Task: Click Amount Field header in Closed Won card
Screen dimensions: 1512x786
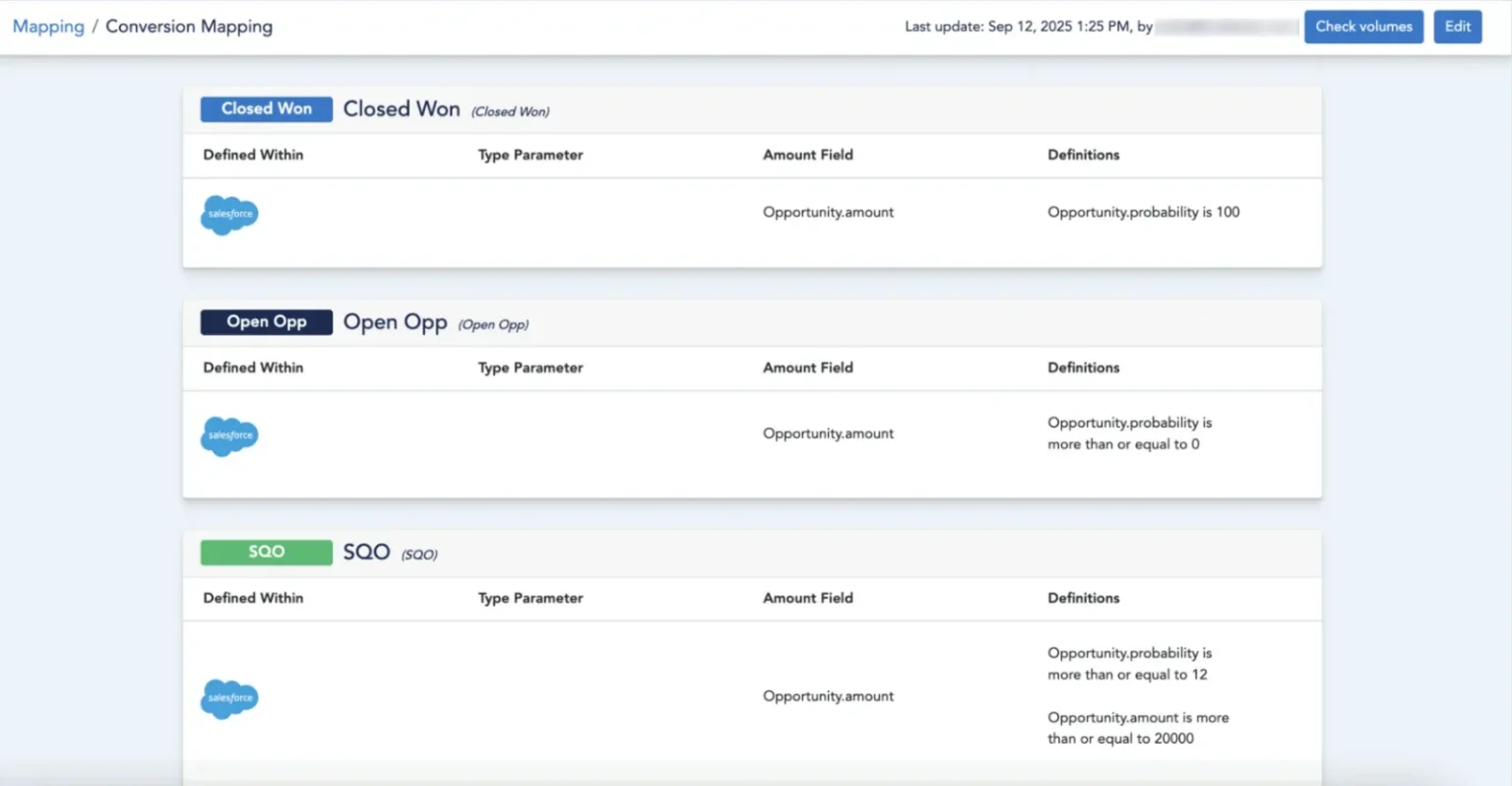Action: [x=808, y=155]
